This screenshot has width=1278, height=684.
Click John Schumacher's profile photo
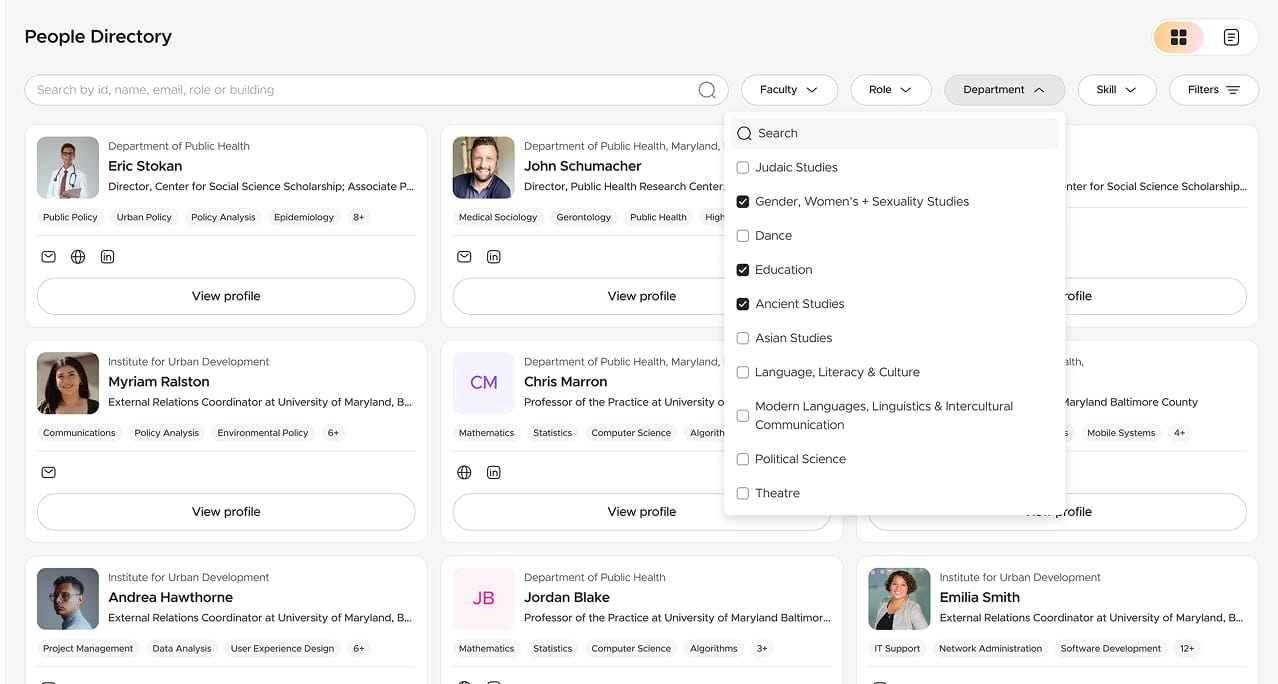484,168
